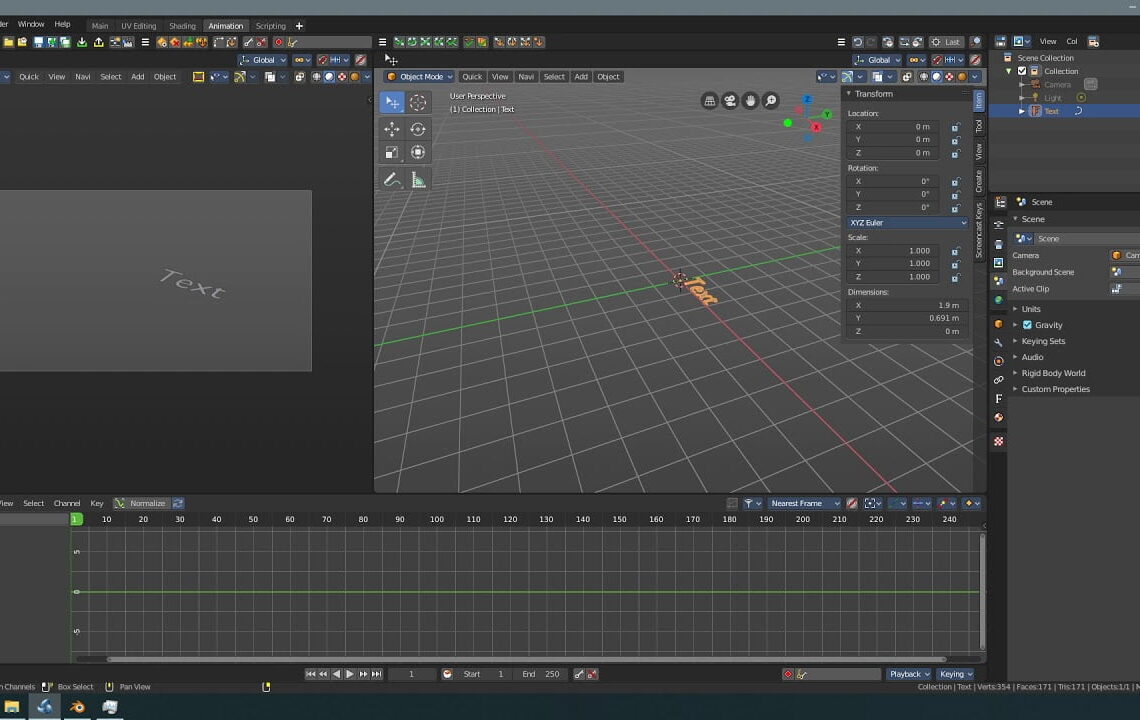Viewport: 1140px width, 720px height.
Task: Jump to the last frame using timeline controls
Action: coord(378,674)
